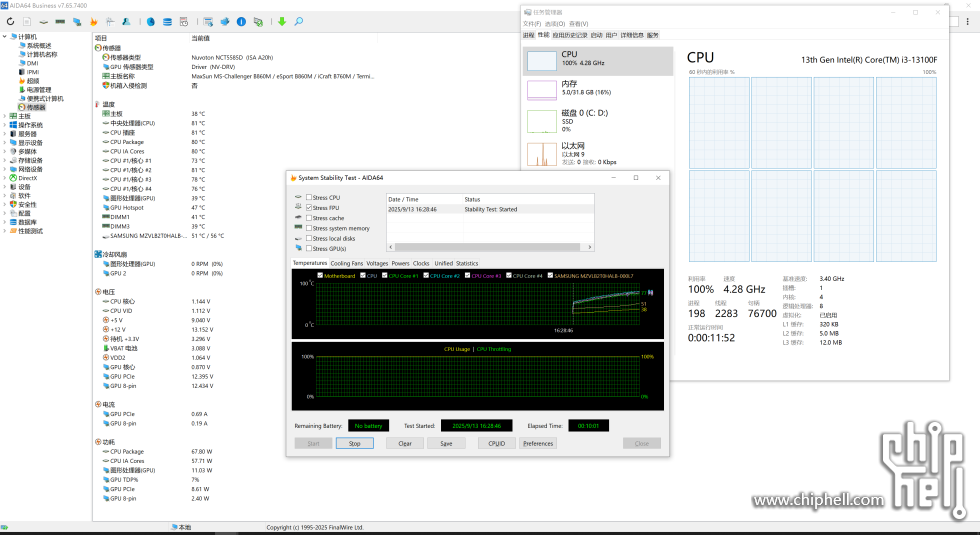Image resolution: width=980 pixels, height=535 pixels.
Task: Open Task Manager 文件(F) menu
Action: (x=532, y=24)
